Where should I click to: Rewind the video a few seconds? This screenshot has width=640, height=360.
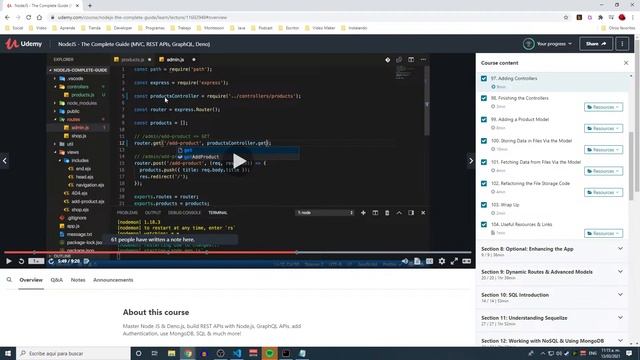(21, 261)
